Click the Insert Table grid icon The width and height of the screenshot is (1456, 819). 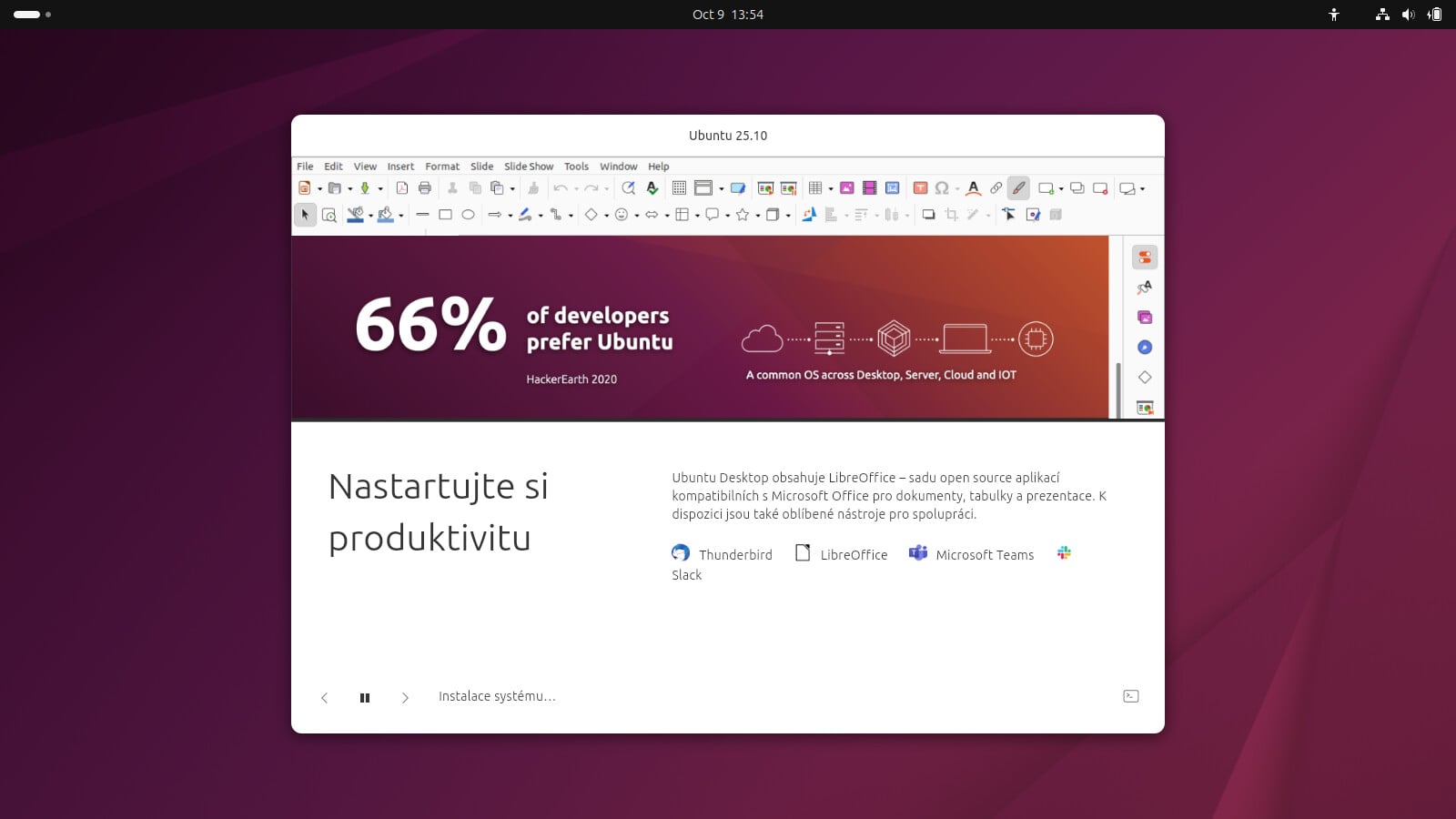click(815, 188)
